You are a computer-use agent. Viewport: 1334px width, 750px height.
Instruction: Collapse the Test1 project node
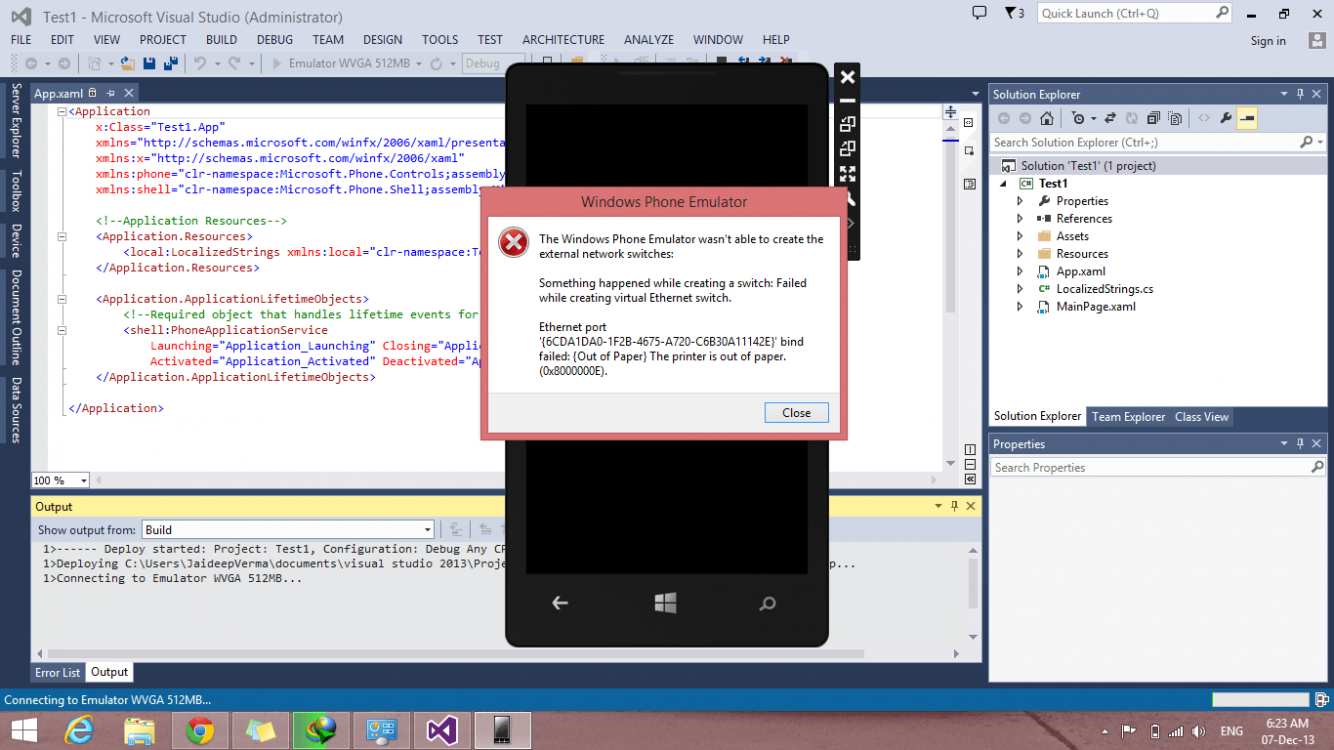click(x=1003, y=184)
